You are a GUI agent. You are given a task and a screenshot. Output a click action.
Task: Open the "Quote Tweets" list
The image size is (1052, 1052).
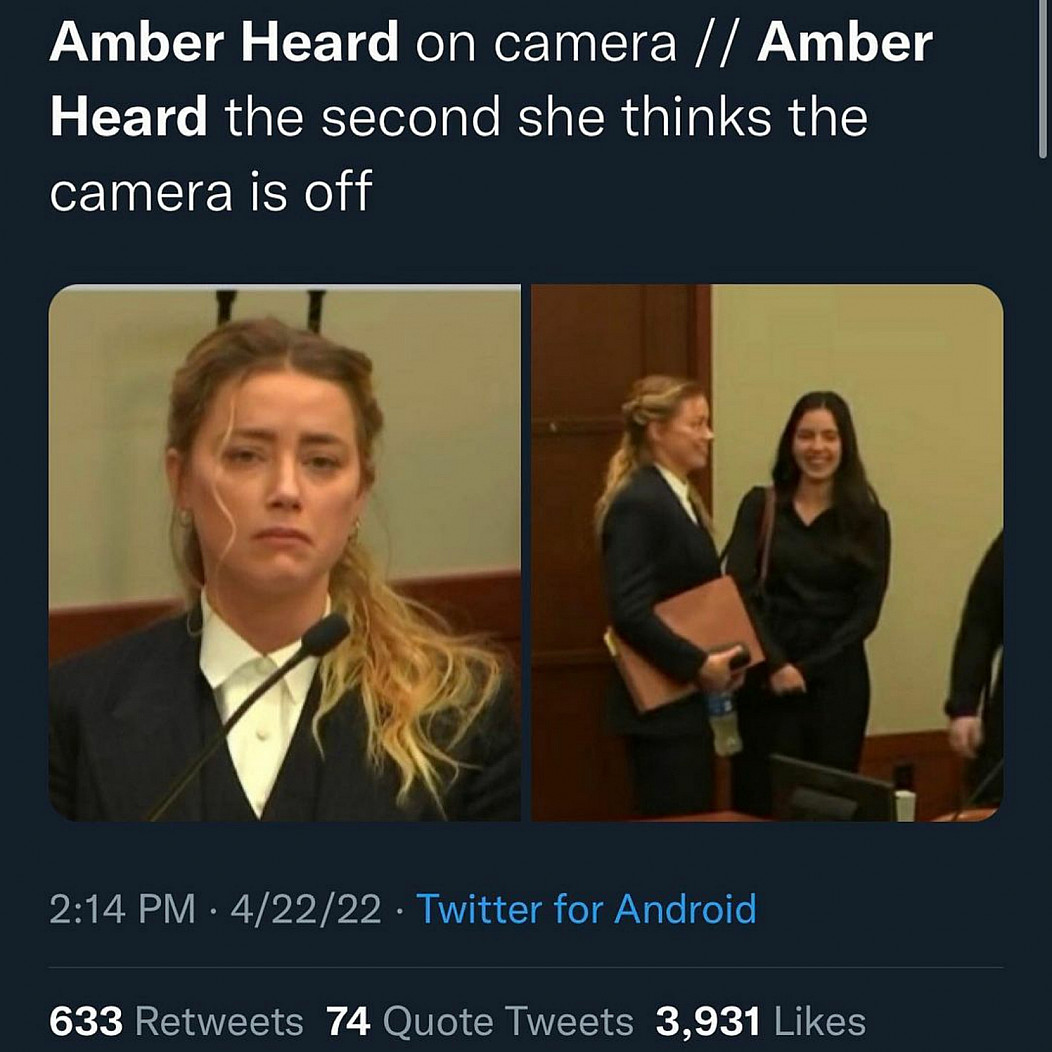click(508, 1021)
